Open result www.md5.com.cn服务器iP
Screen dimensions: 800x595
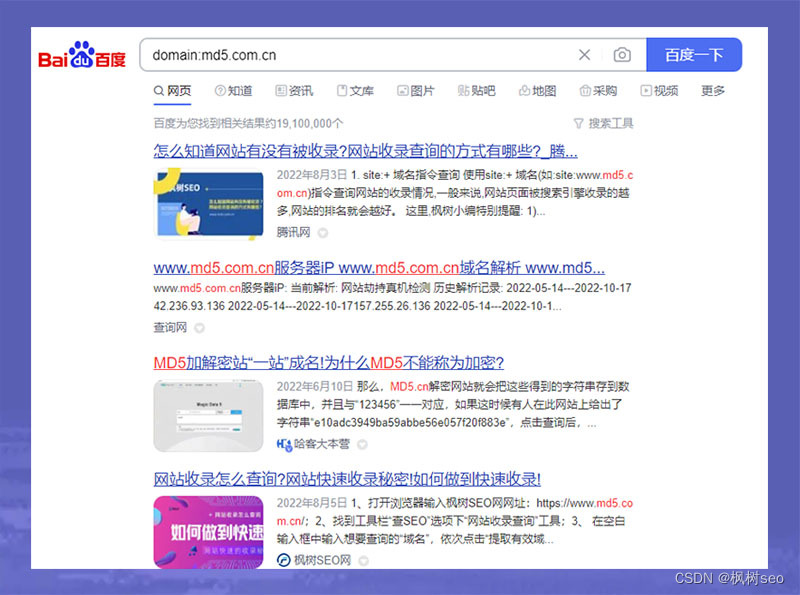coord(379,268)
